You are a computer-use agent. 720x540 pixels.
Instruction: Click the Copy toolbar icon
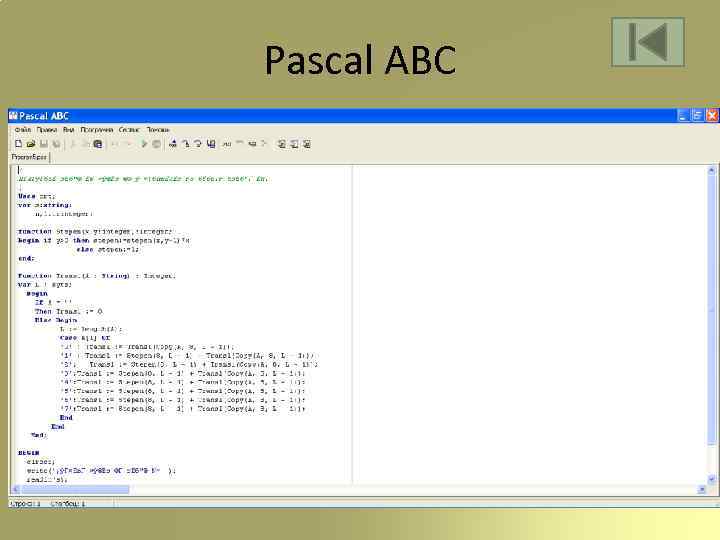(x=85, y=144)
